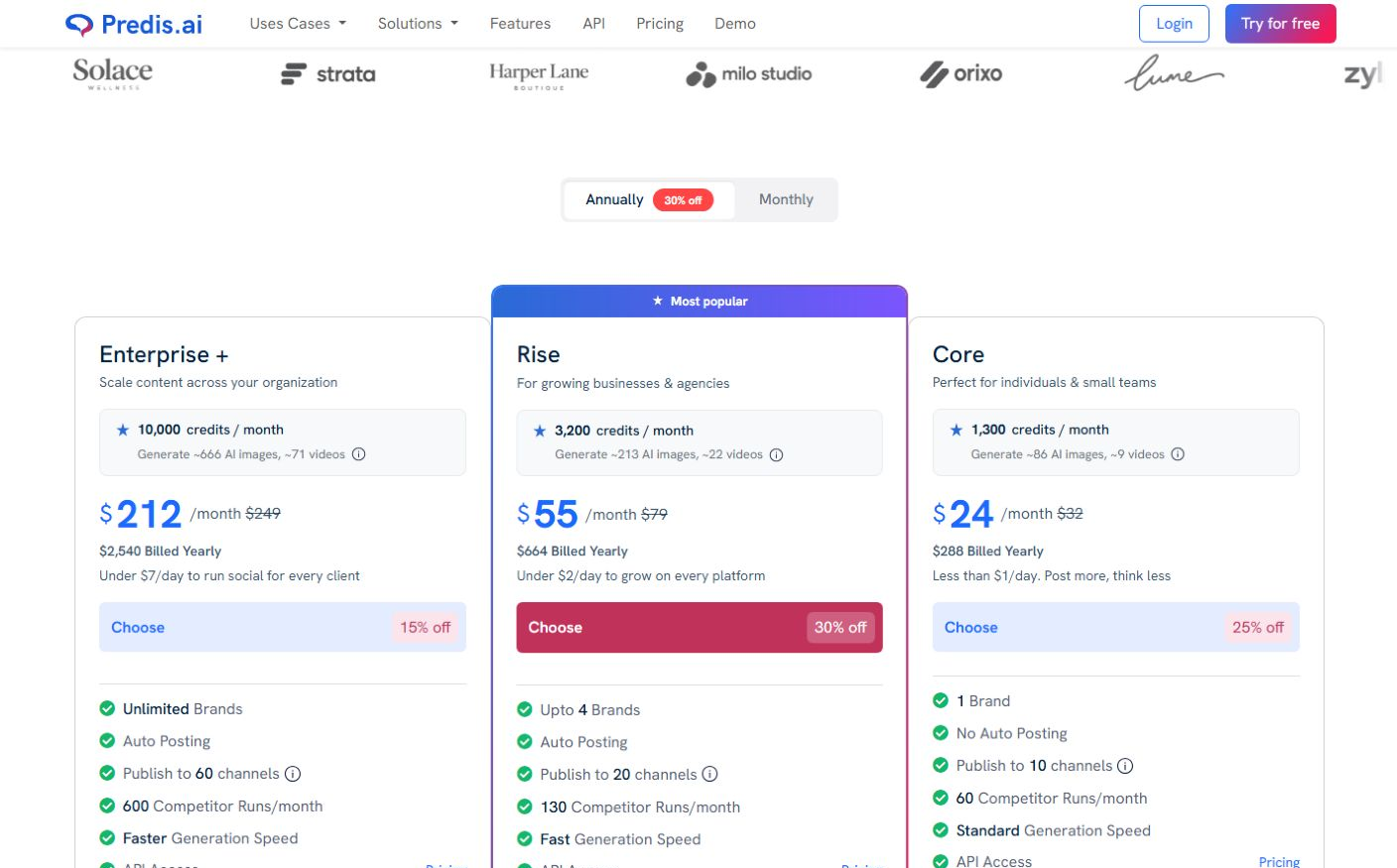Viewport: 1397px width, 868px height.
Task: Click the info icon beside Core credits
Action: 1178,454
